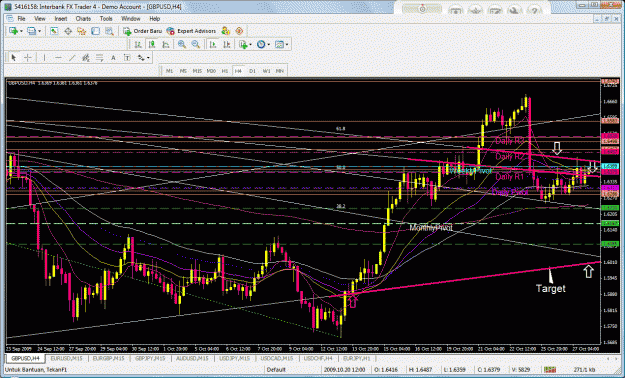The image size is (625, 378).
Task: Select the Cursor arrow tool
Action: 14,58
